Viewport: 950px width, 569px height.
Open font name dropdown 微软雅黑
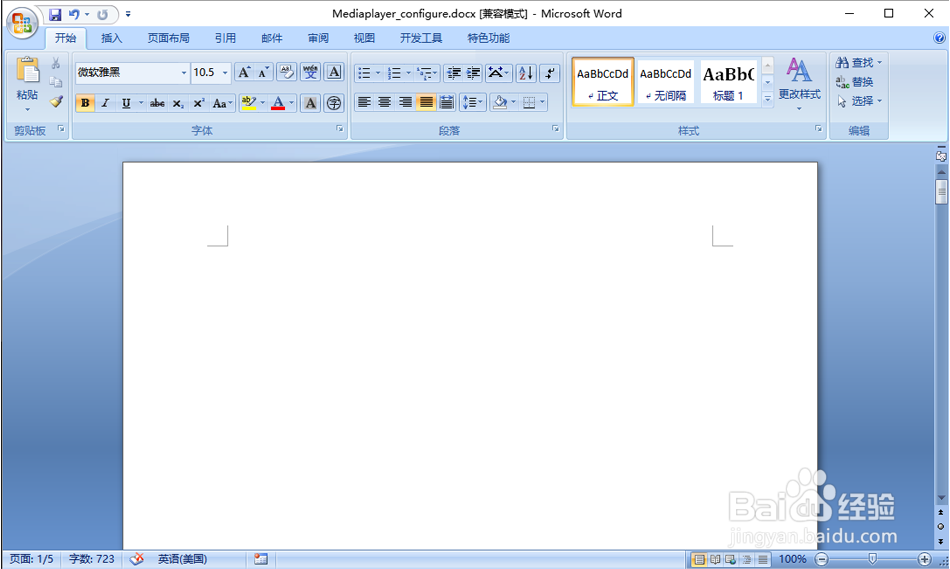point(184,73)
